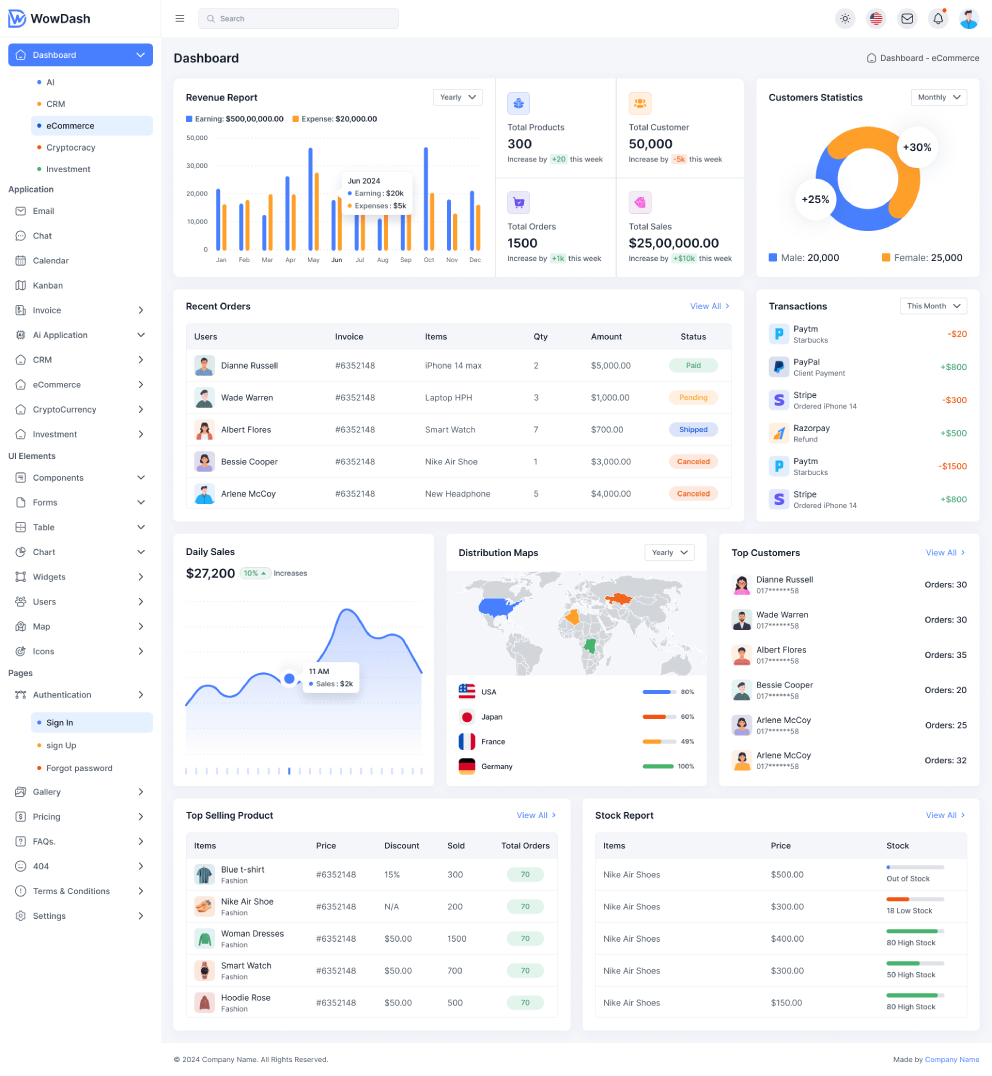Click the Daily Sales chart data point

(290, 679)
